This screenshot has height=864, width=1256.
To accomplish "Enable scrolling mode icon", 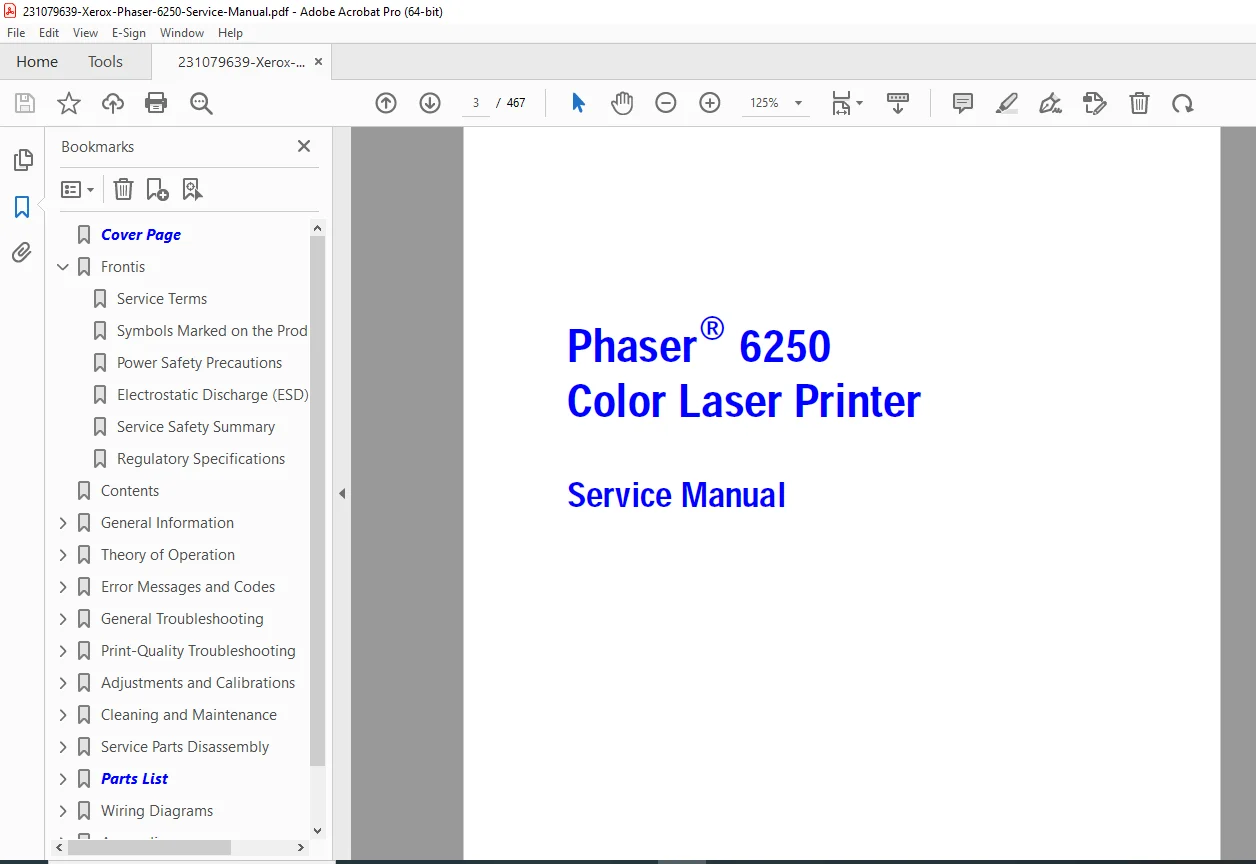I will [x=898, y=103].
